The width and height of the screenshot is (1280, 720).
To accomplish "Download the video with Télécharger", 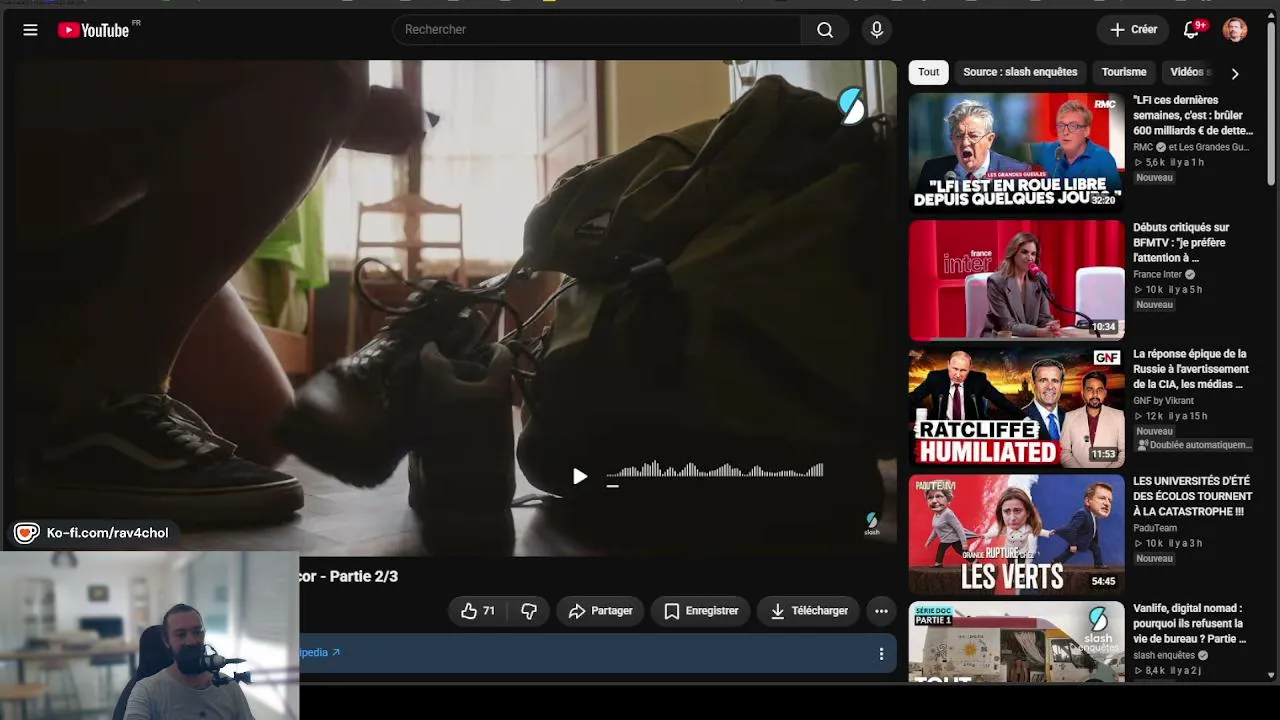I will pyautogui.click(x=809, y=611).
